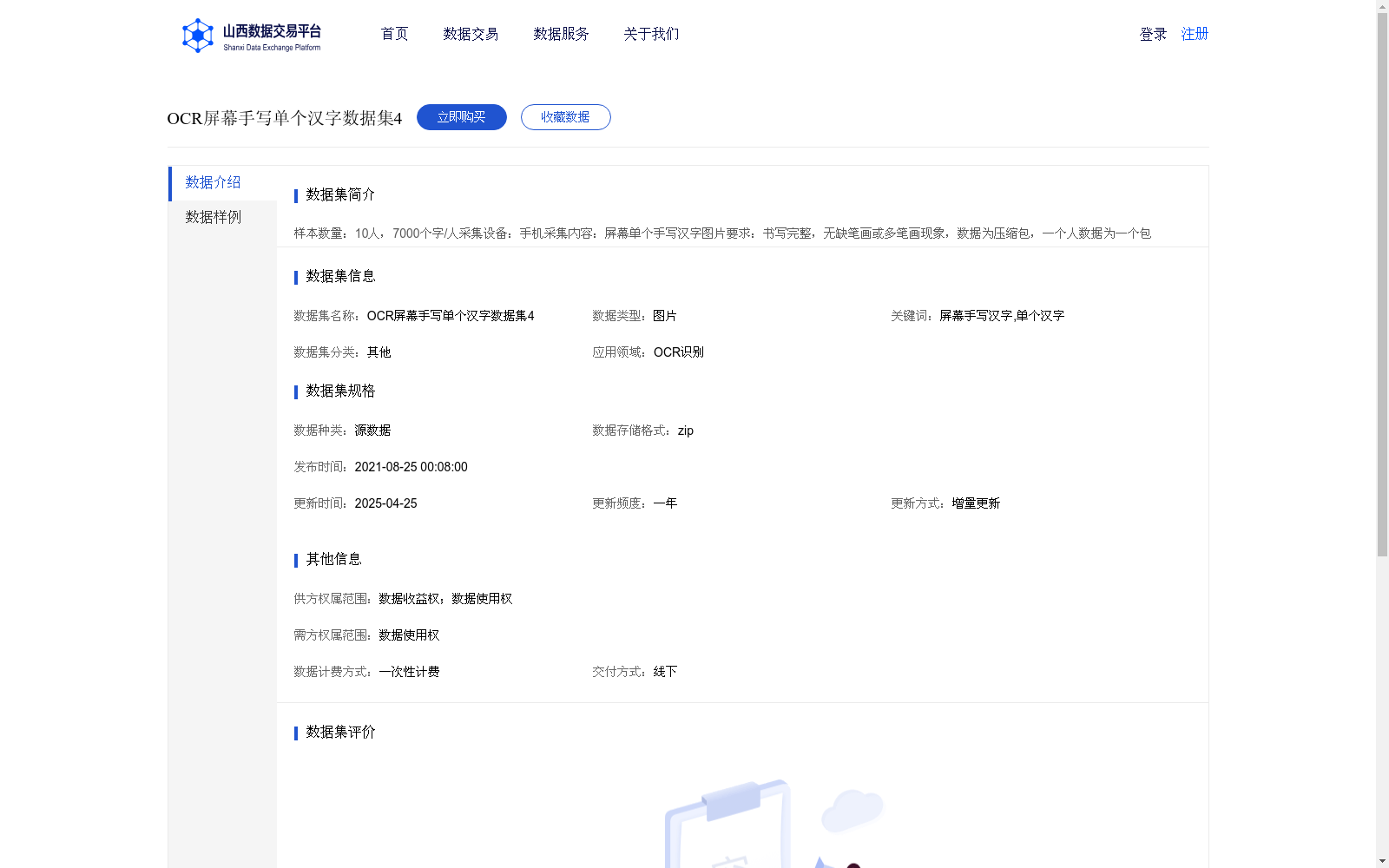Click the publish time 2021-08-25 00:08:00
Viewport: 1389px width, 868px height.
pyautogui.click(x=411, y=467)
